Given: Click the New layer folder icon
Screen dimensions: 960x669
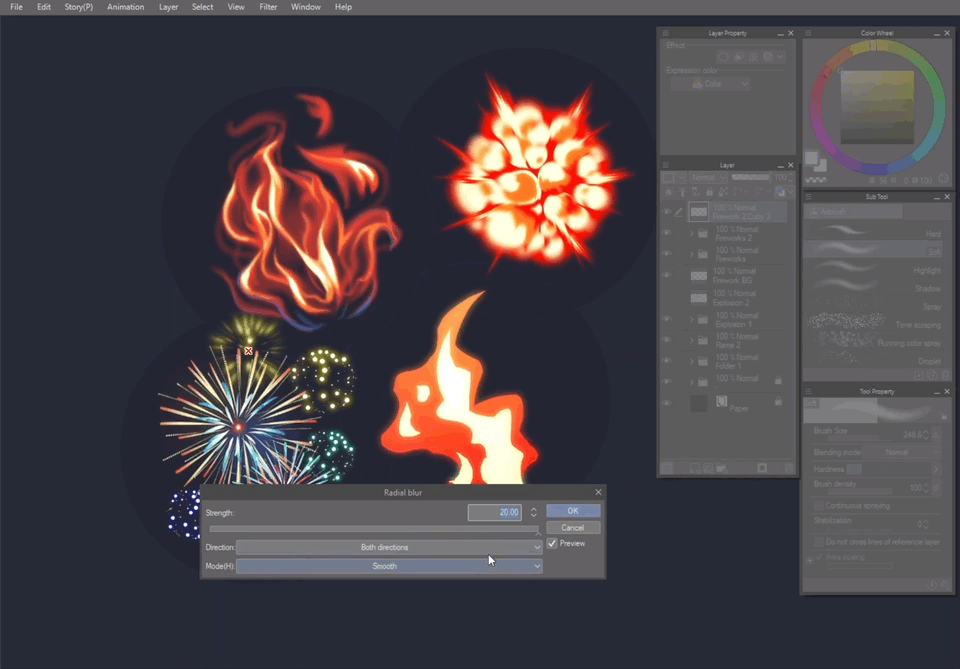Looking at the screenshot, I should pos(722,468).
